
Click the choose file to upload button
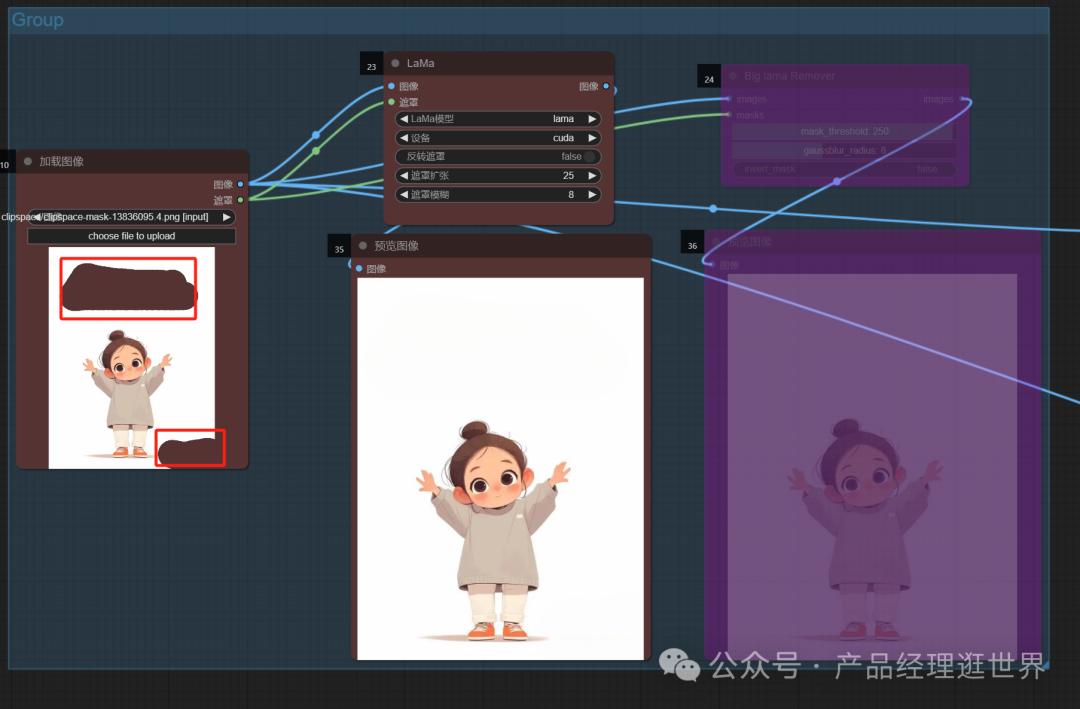click(130, 236)
